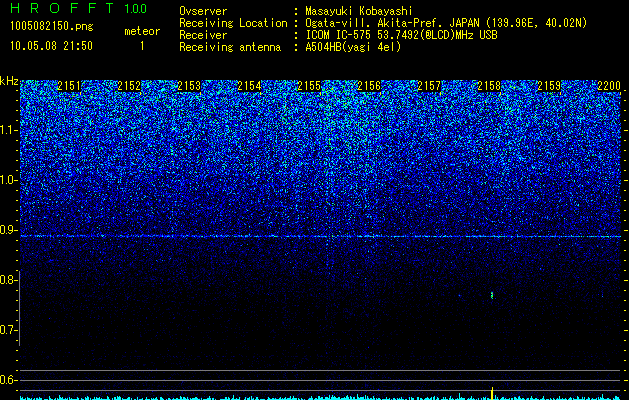Click the 0.8 kHz axis label
Screen dimensions: 629x400
tap(8, 280)
